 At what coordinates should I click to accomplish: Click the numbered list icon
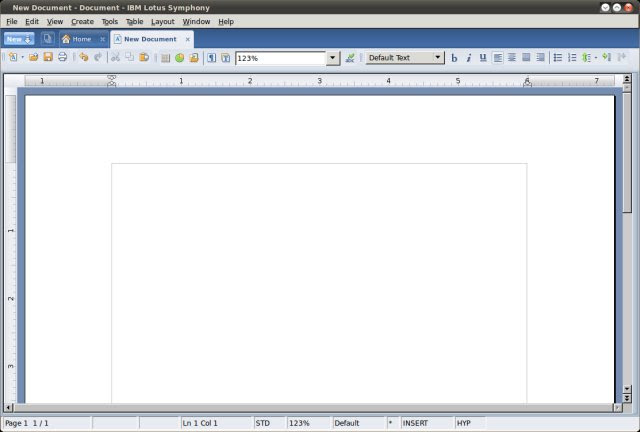[572, 58]
